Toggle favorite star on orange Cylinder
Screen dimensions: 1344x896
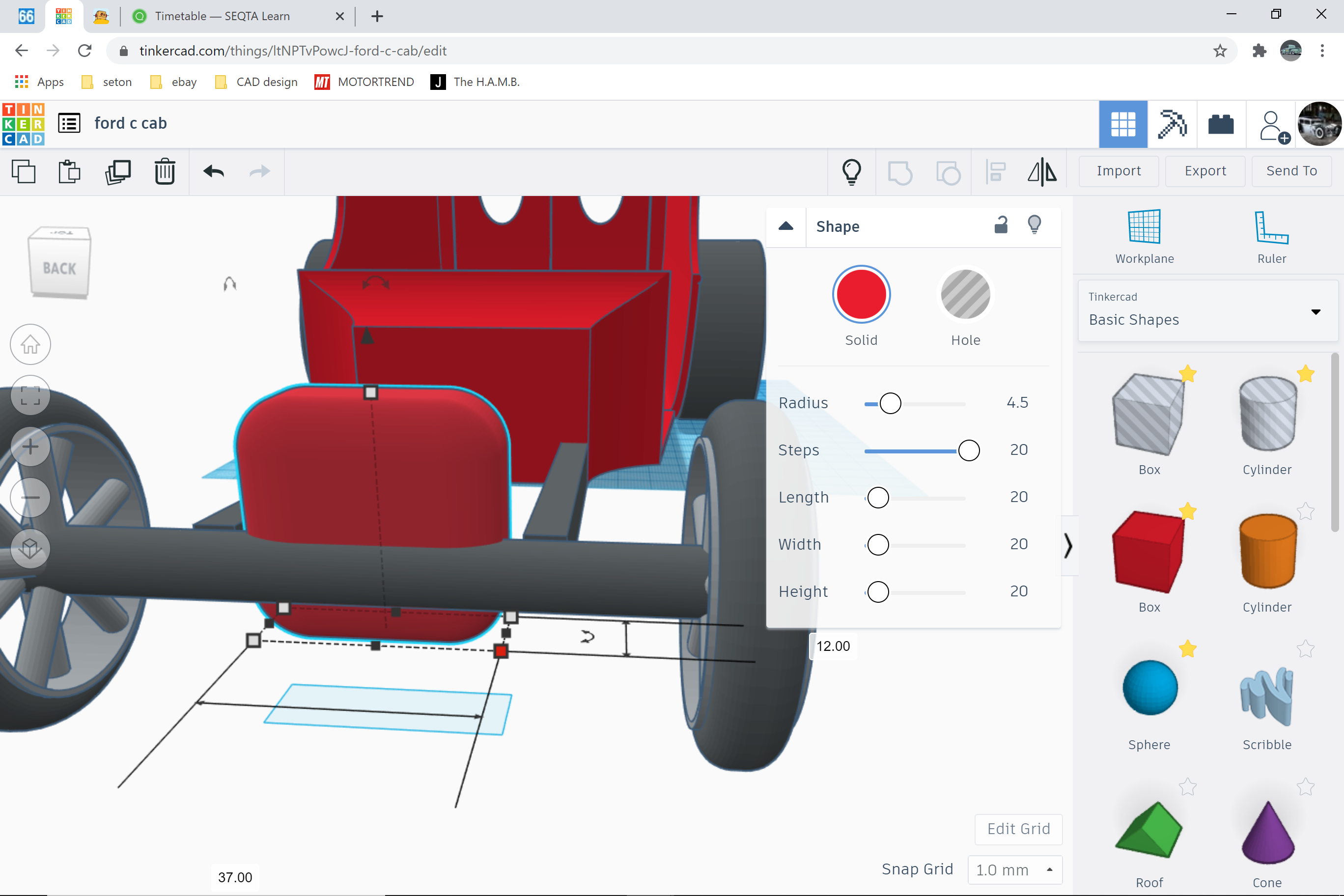click(1305, 511)
